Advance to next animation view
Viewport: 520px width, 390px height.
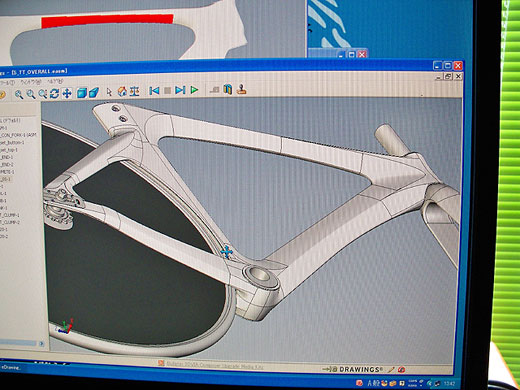coord(180,90)
